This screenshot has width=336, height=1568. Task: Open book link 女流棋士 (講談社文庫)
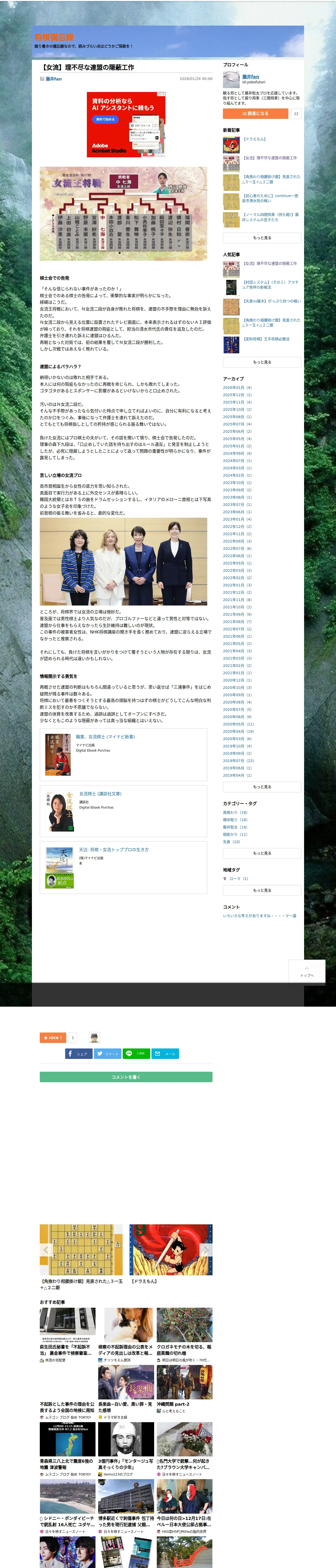100,794
